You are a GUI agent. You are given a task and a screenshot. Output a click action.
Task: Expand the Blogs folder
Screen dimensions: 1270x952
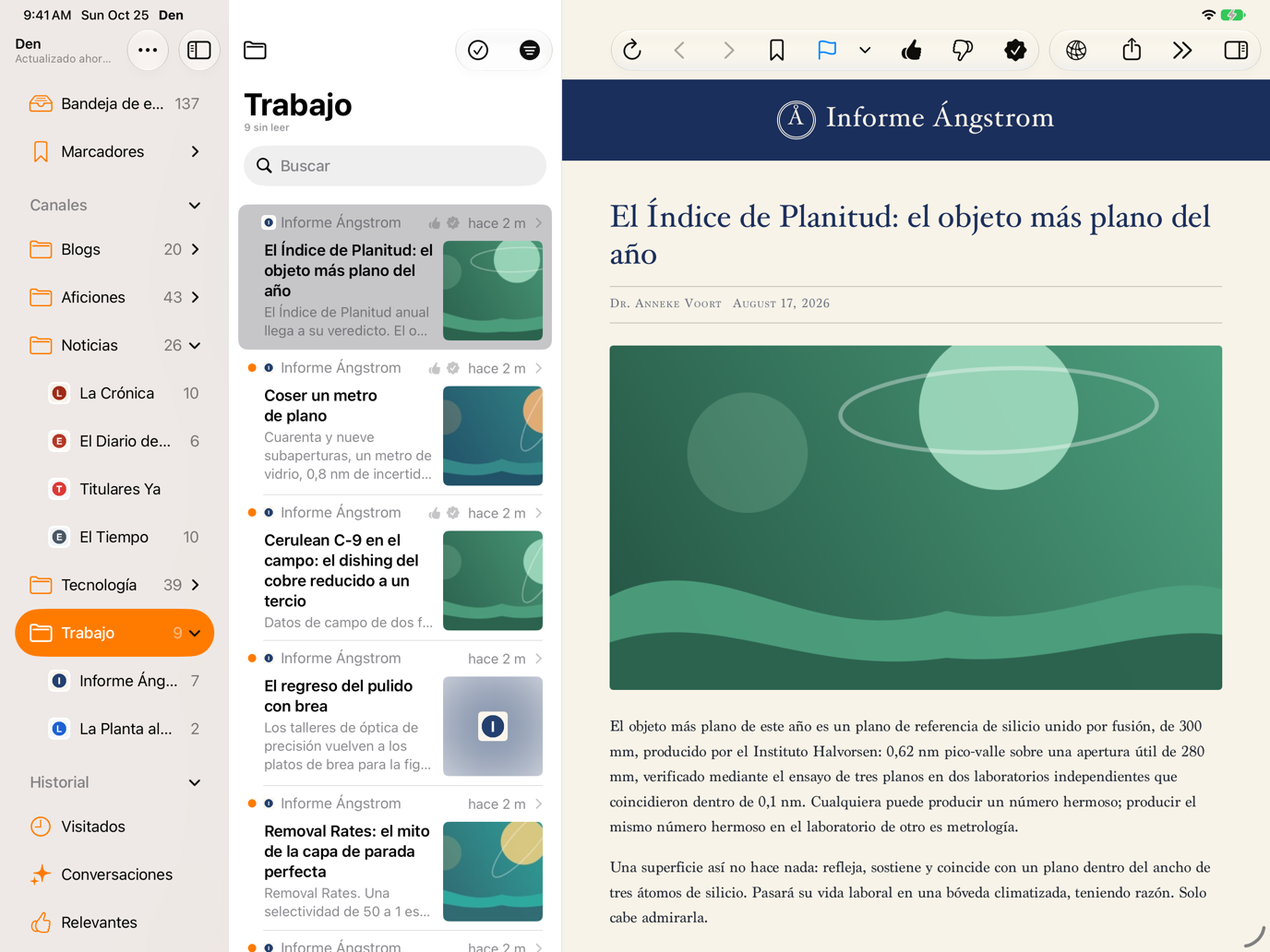tap(195, 249)
